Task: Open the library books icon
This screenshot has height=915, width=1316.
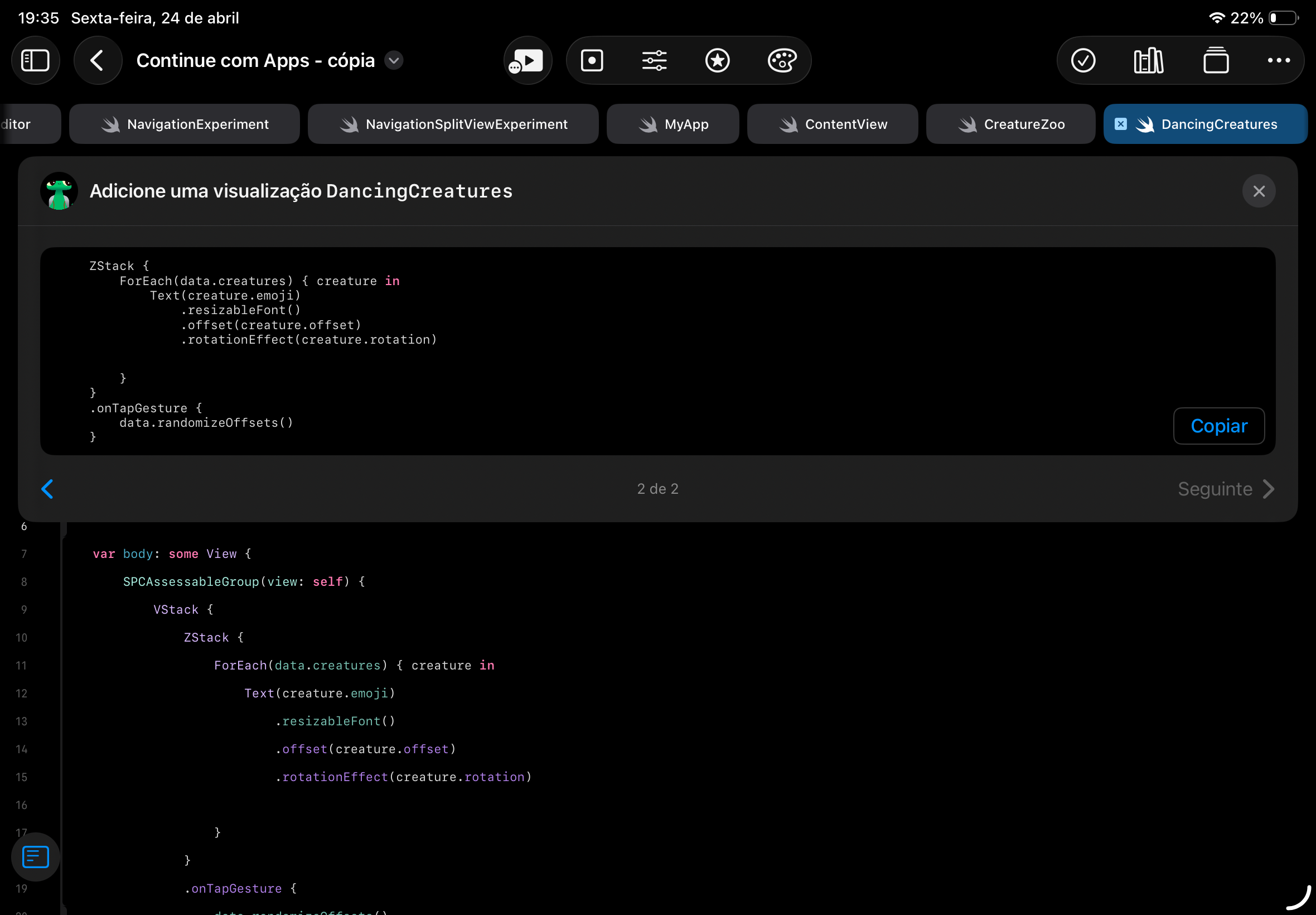Action: tap(1148, 60)
